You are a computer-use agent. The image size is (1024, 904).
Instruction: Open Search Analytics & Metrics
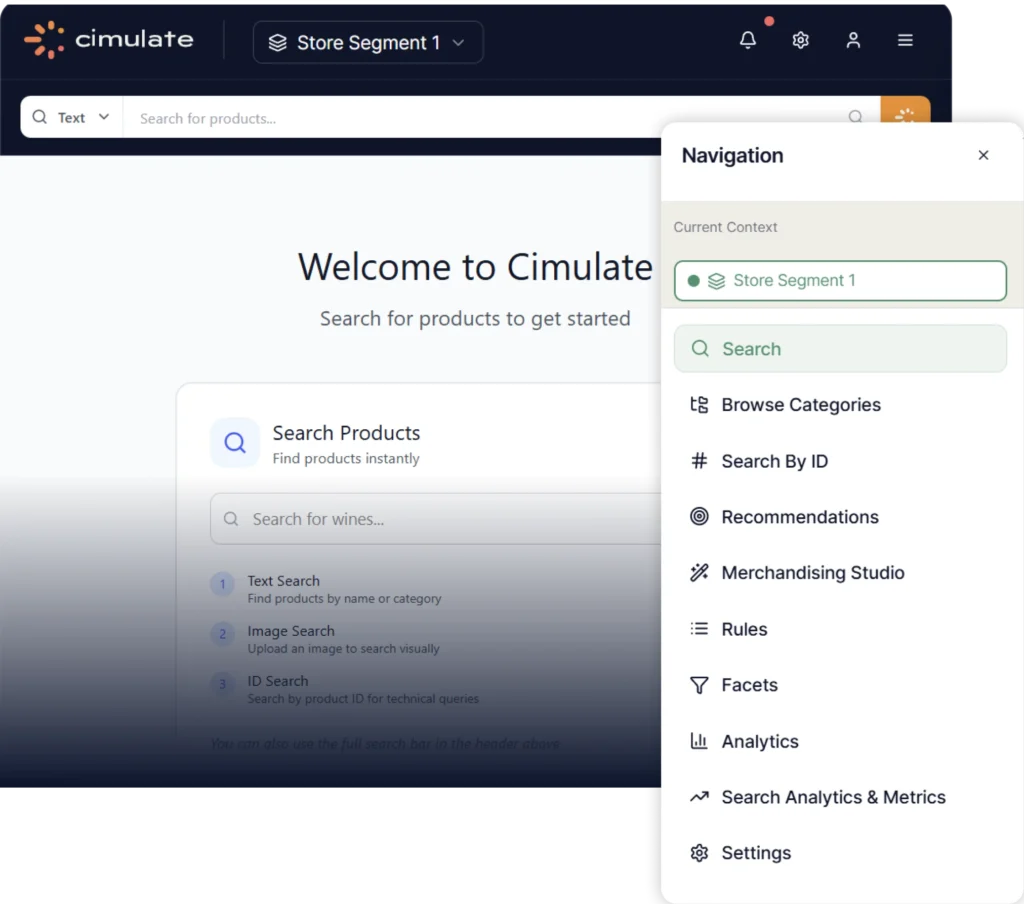click(832, 797)
